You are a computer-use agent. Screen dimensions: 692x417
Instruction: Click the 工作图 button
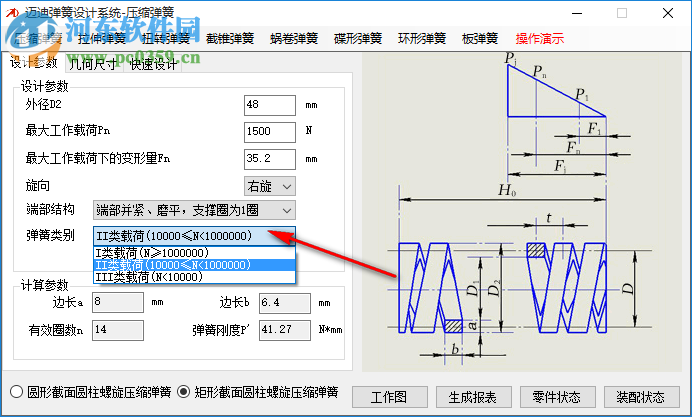[x=390, y=397]
